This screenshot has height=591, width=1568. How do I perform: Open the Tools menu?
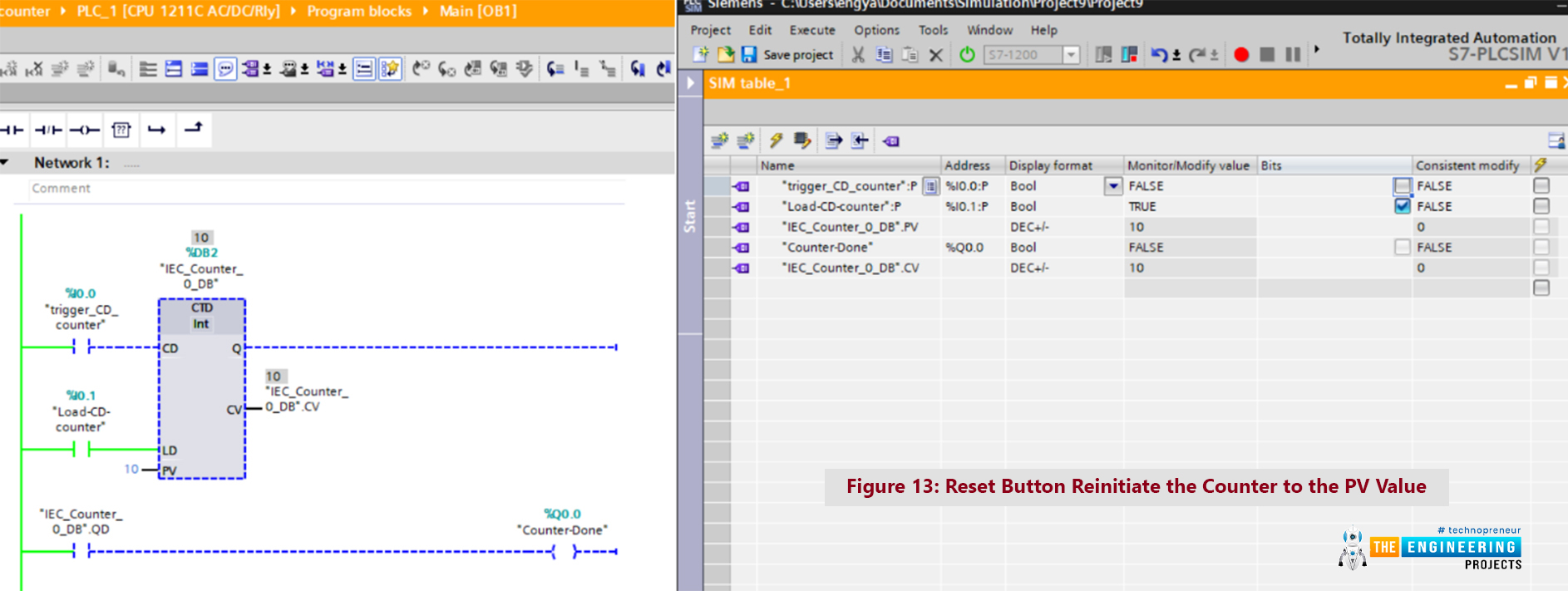[933, 30]
